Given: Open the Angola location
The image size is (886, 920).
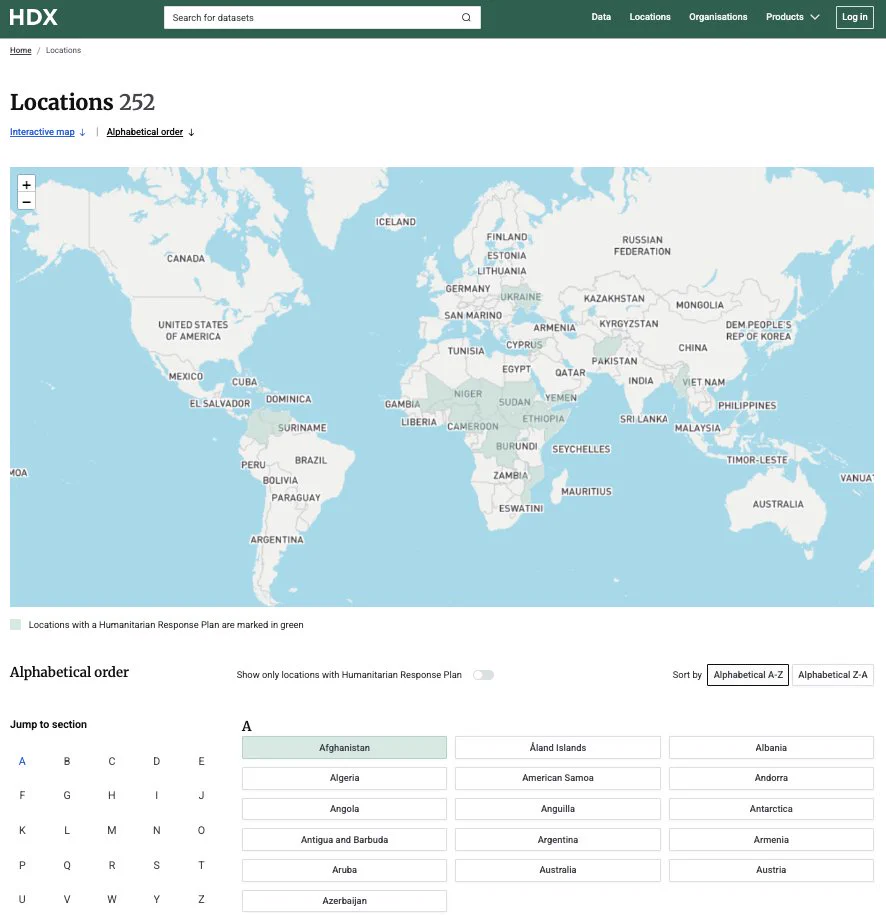Looking at the screenshot, I should click(344, 809).
